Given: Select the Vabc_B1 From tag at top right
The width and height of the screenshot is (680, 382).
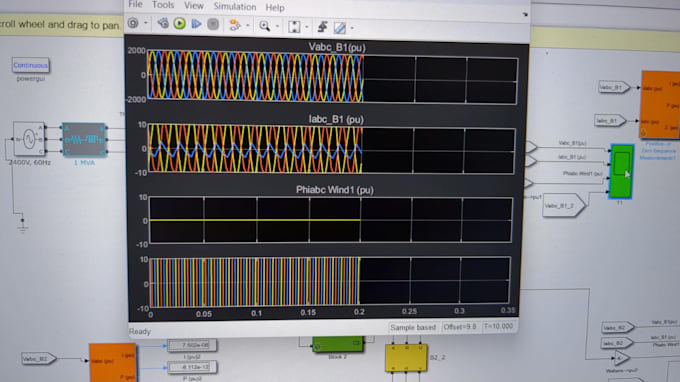Looking at the screenshot, I should (614, 87).
